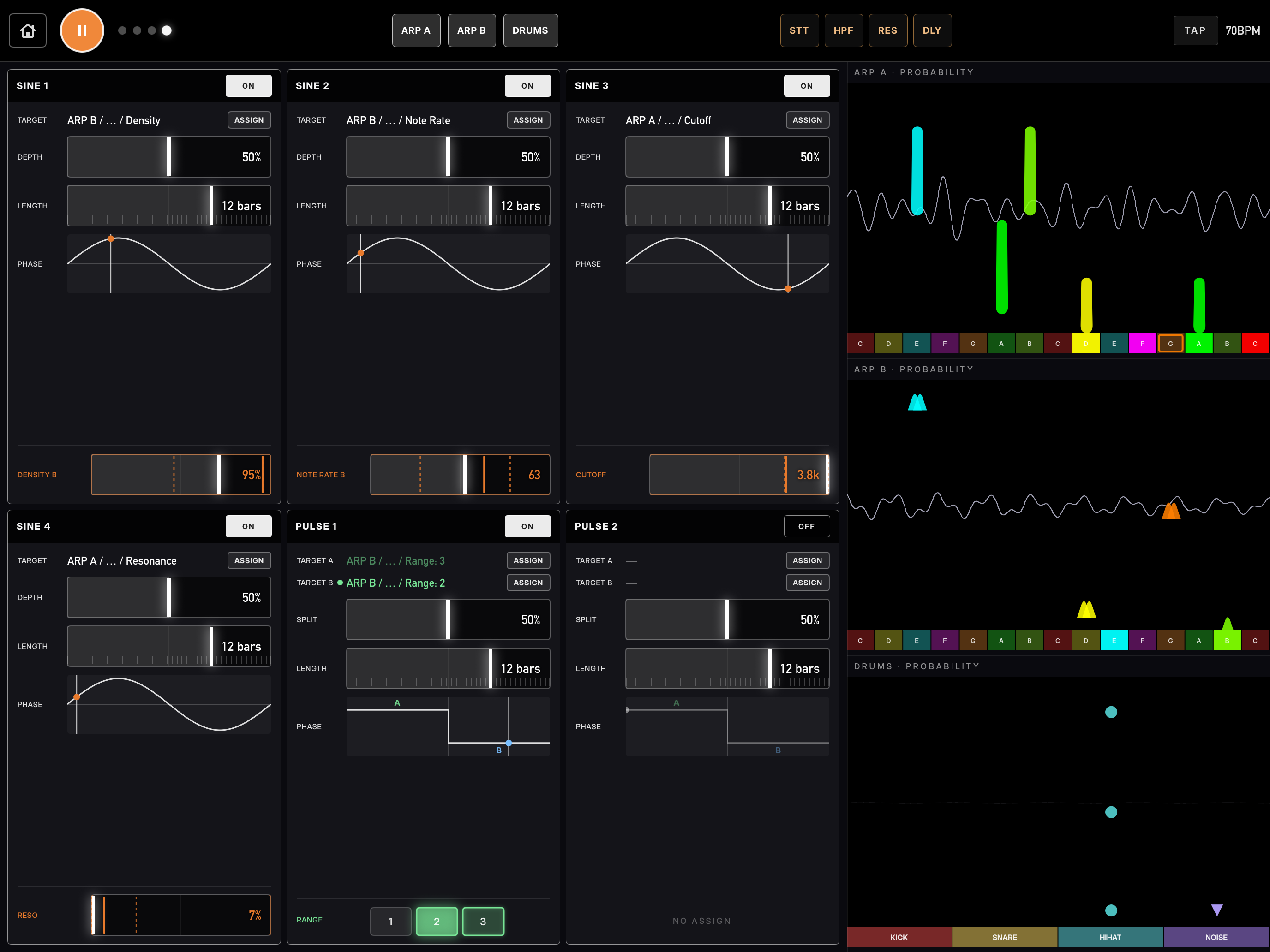Select RANGE option 1

(390, 922)
